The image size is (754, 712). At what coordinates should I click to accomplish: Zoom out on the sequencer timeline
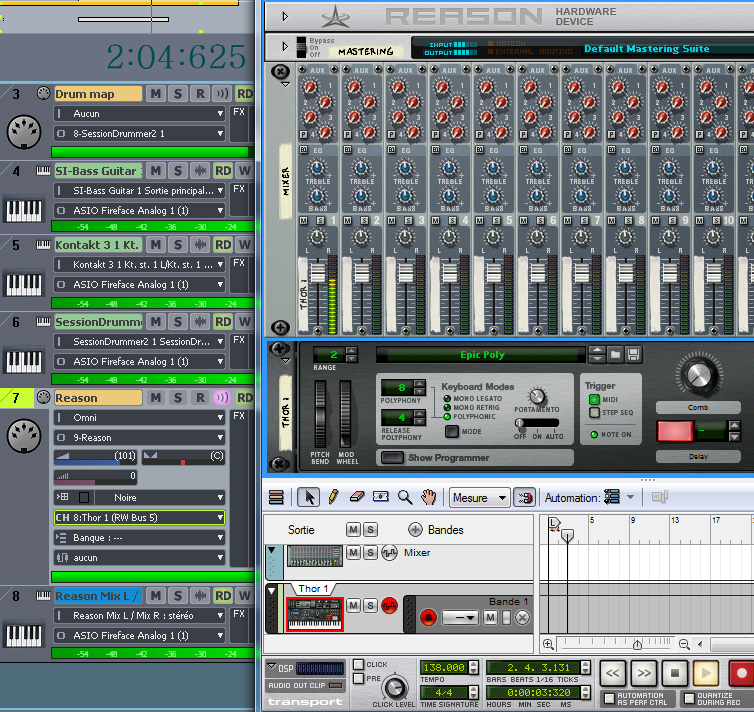[684, 644]
